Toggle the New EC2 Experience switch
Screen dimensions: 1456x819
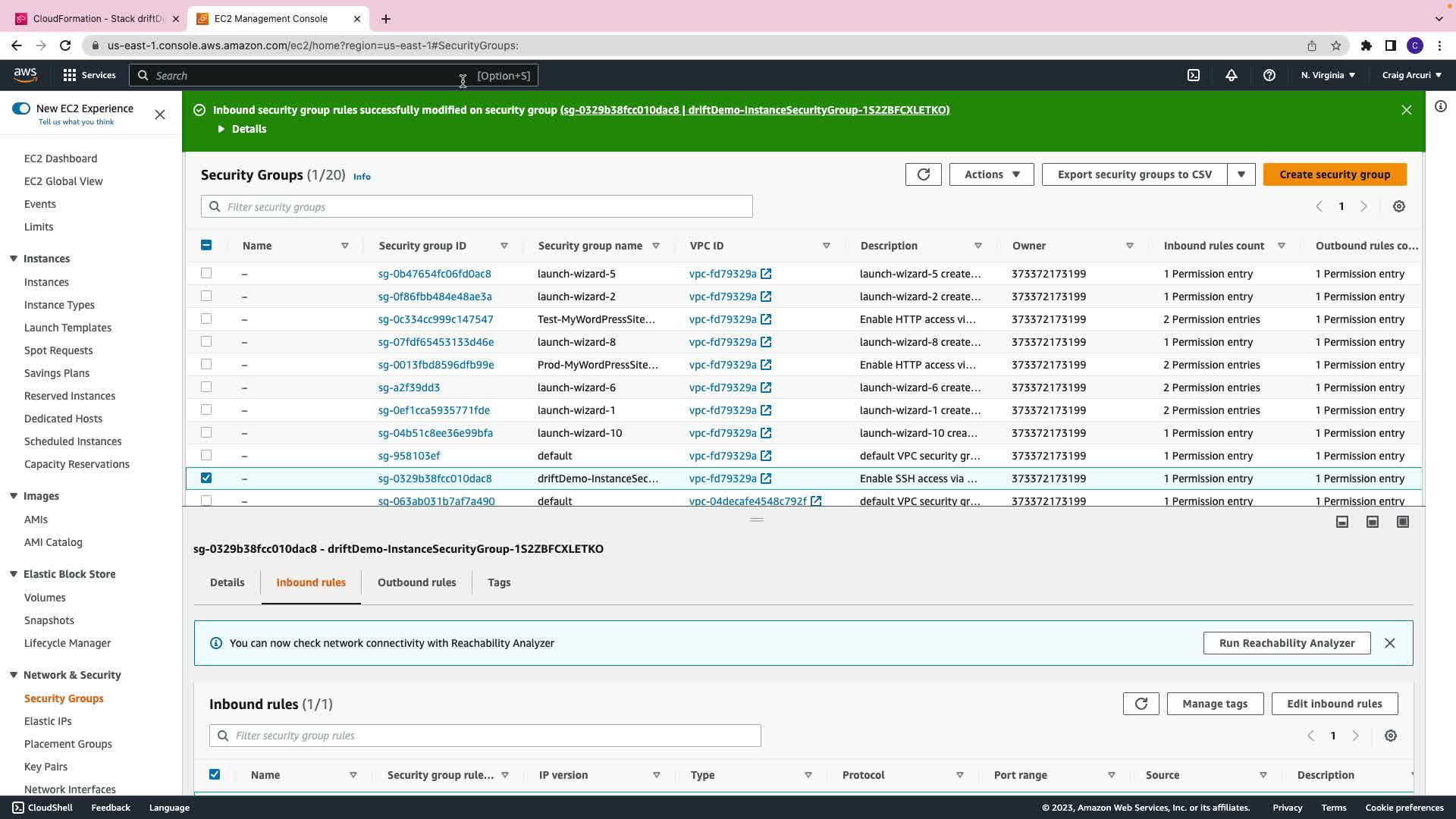click(21, 108)
